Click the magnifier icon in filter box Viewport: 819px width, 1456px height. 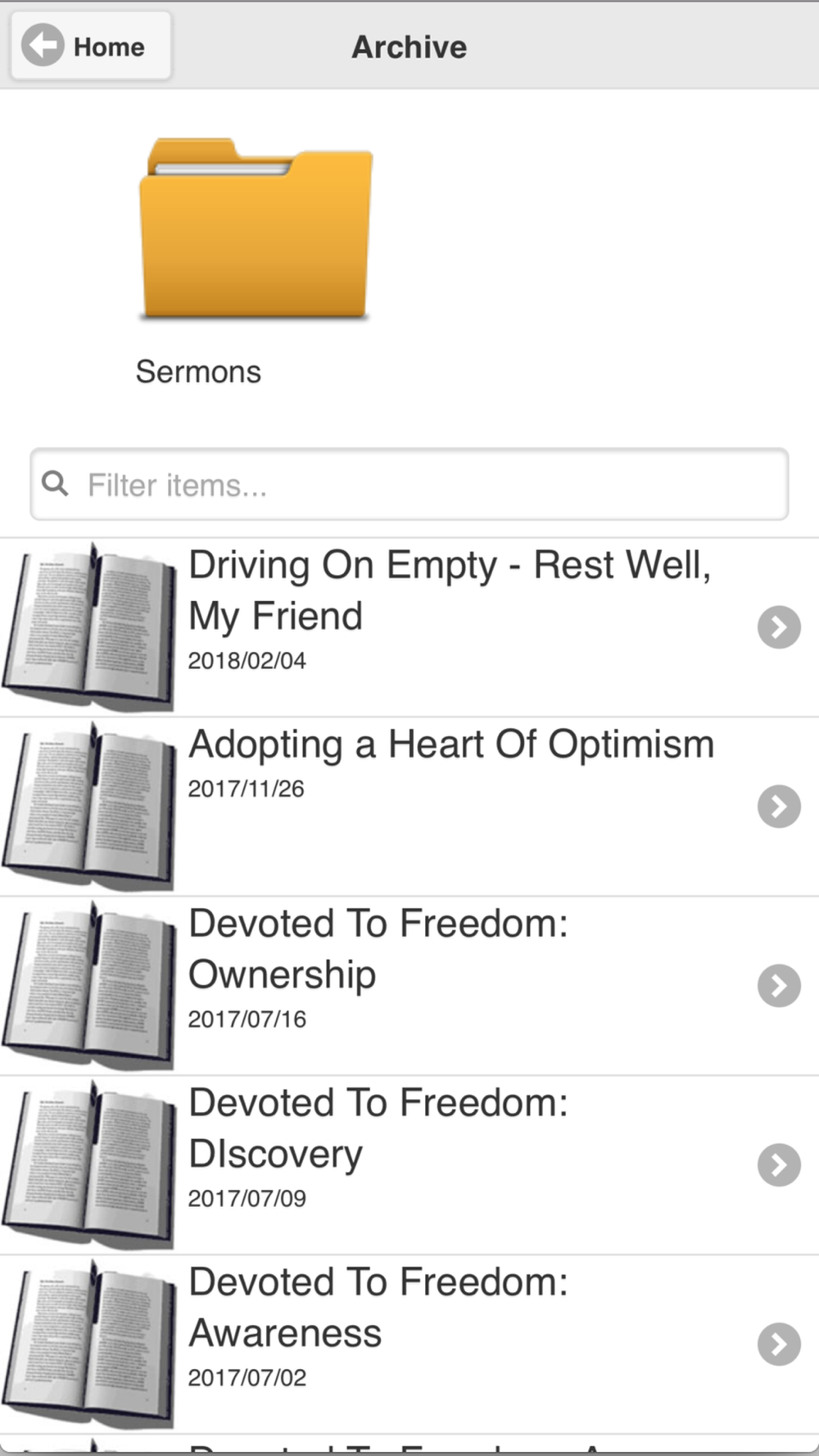[55, 483]
